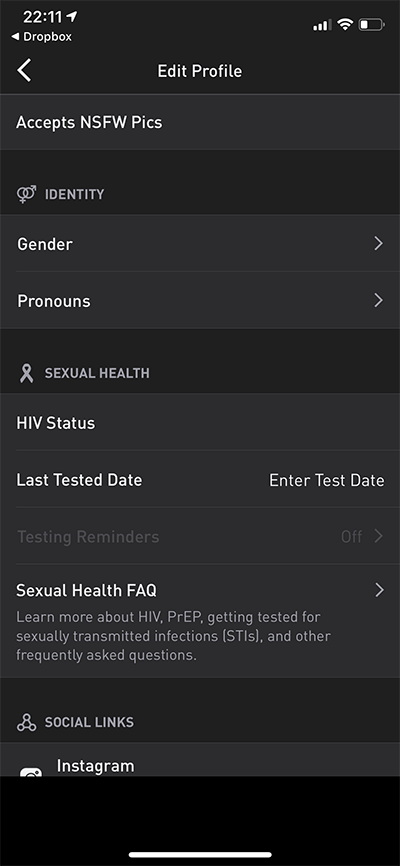The height and width of the screenshot is (866, 400).
Task: Toggle the Testing Reminders Off setting
Action: tap(351, 536)
